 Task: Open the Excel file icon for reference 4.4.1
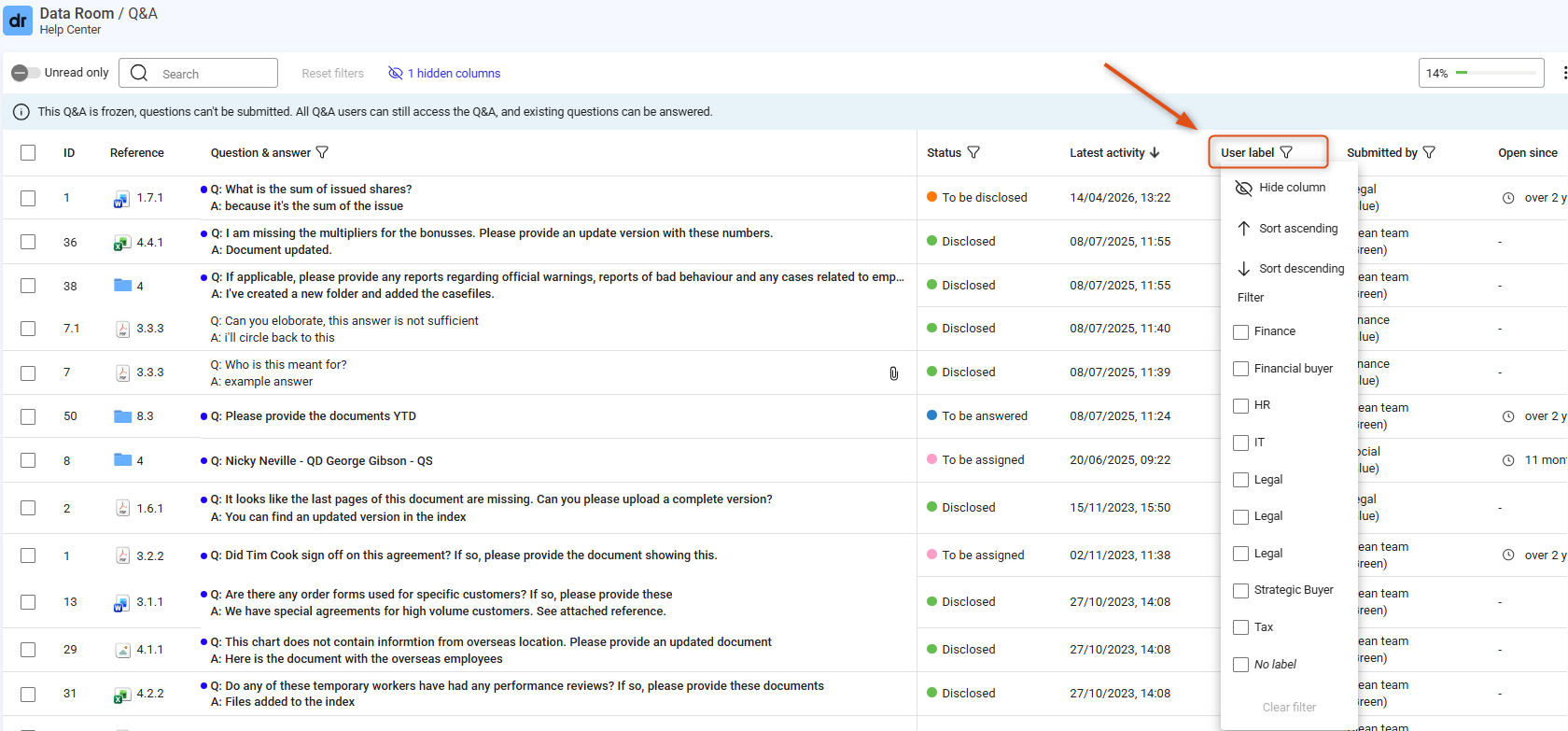[122, 243]
